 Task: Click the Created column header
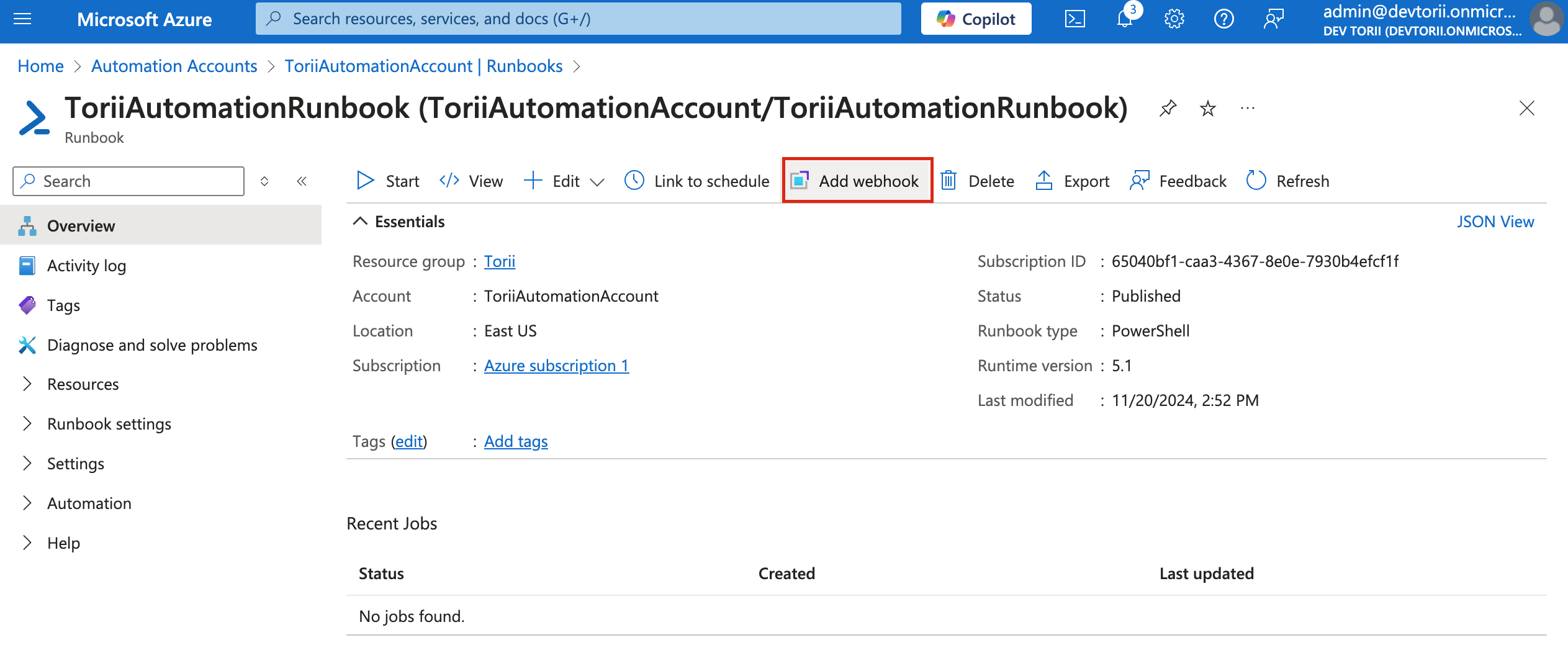(786, 574)
